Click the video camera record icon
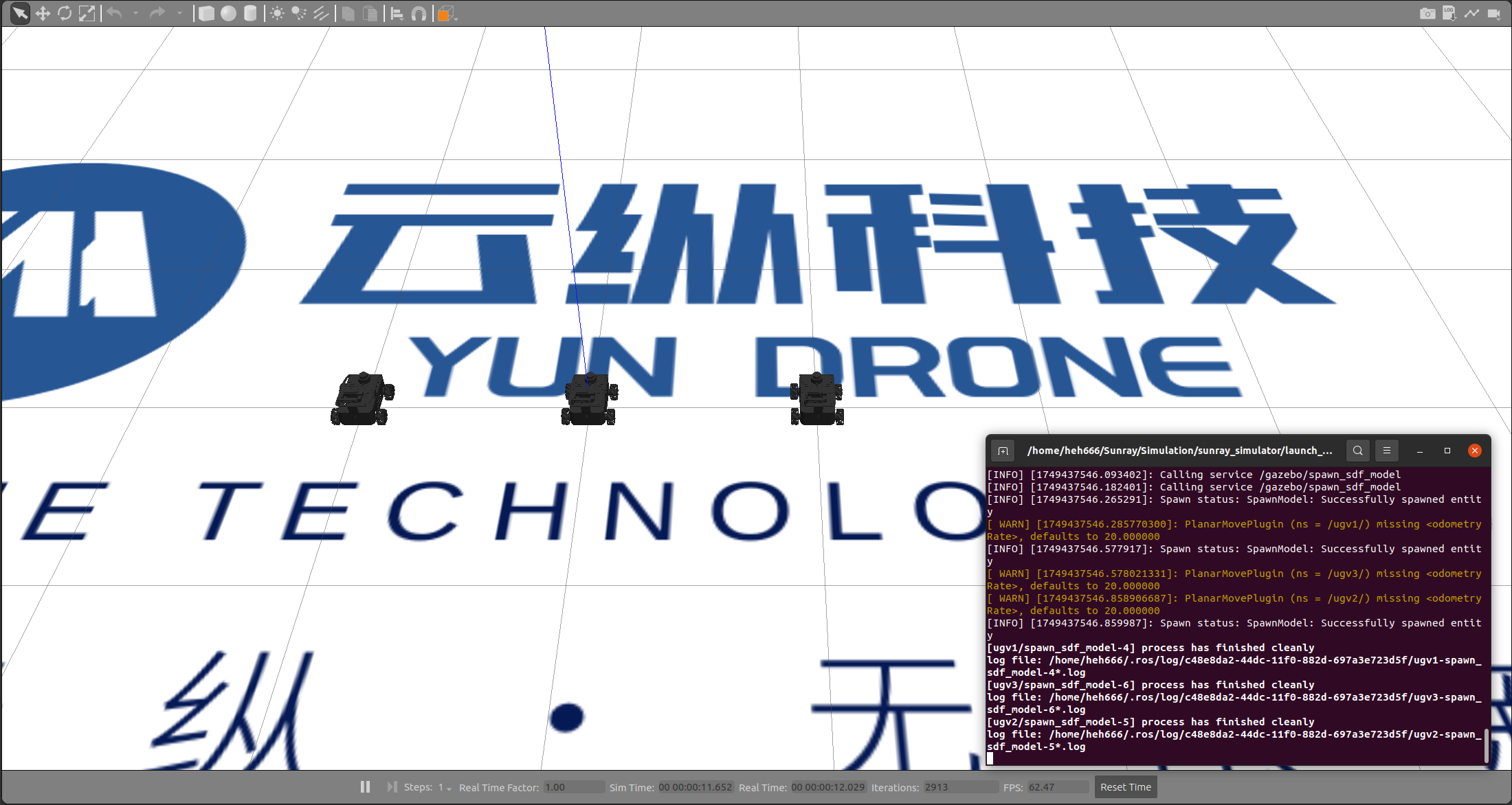The height and width of the screenshot is (805, 1512). coord(1493,13)
